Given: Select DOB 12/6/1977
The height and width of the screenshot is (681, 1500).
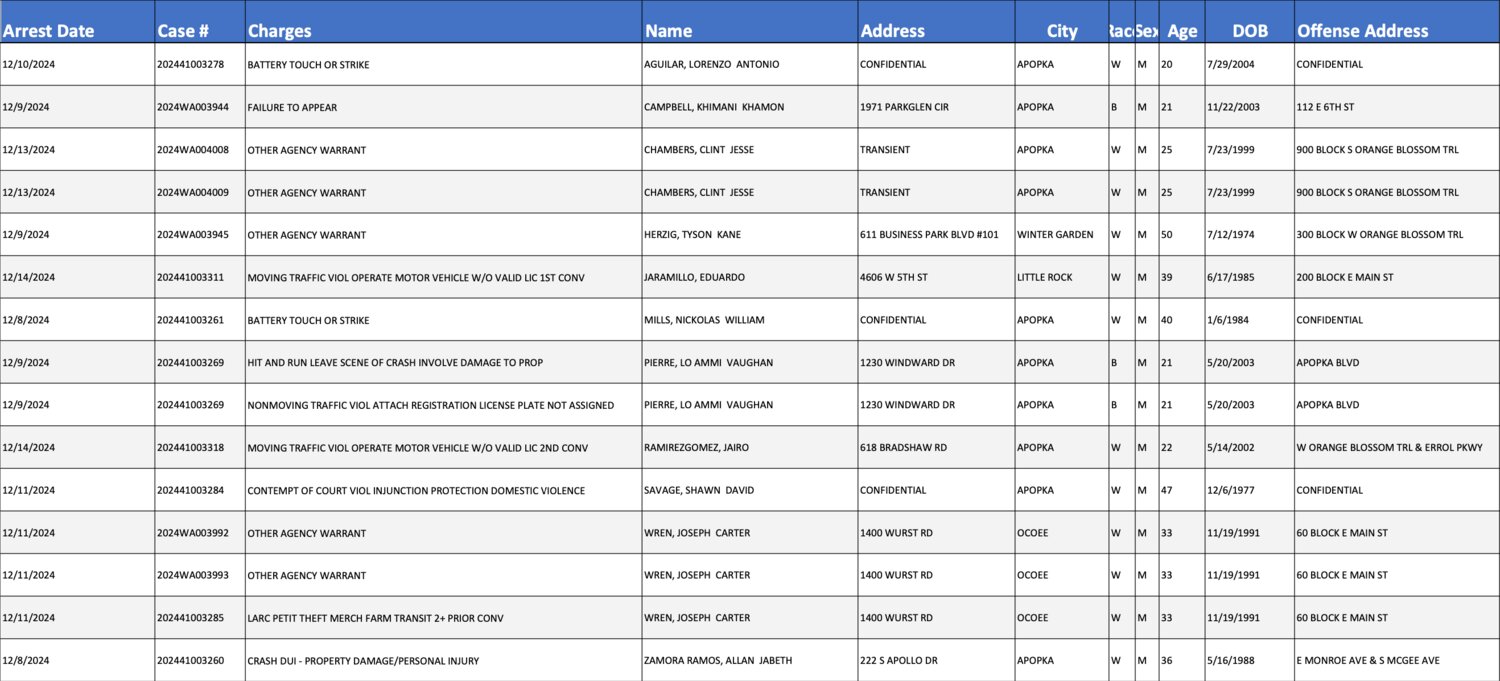Looking at the screenshot, I should (1230, 491).
